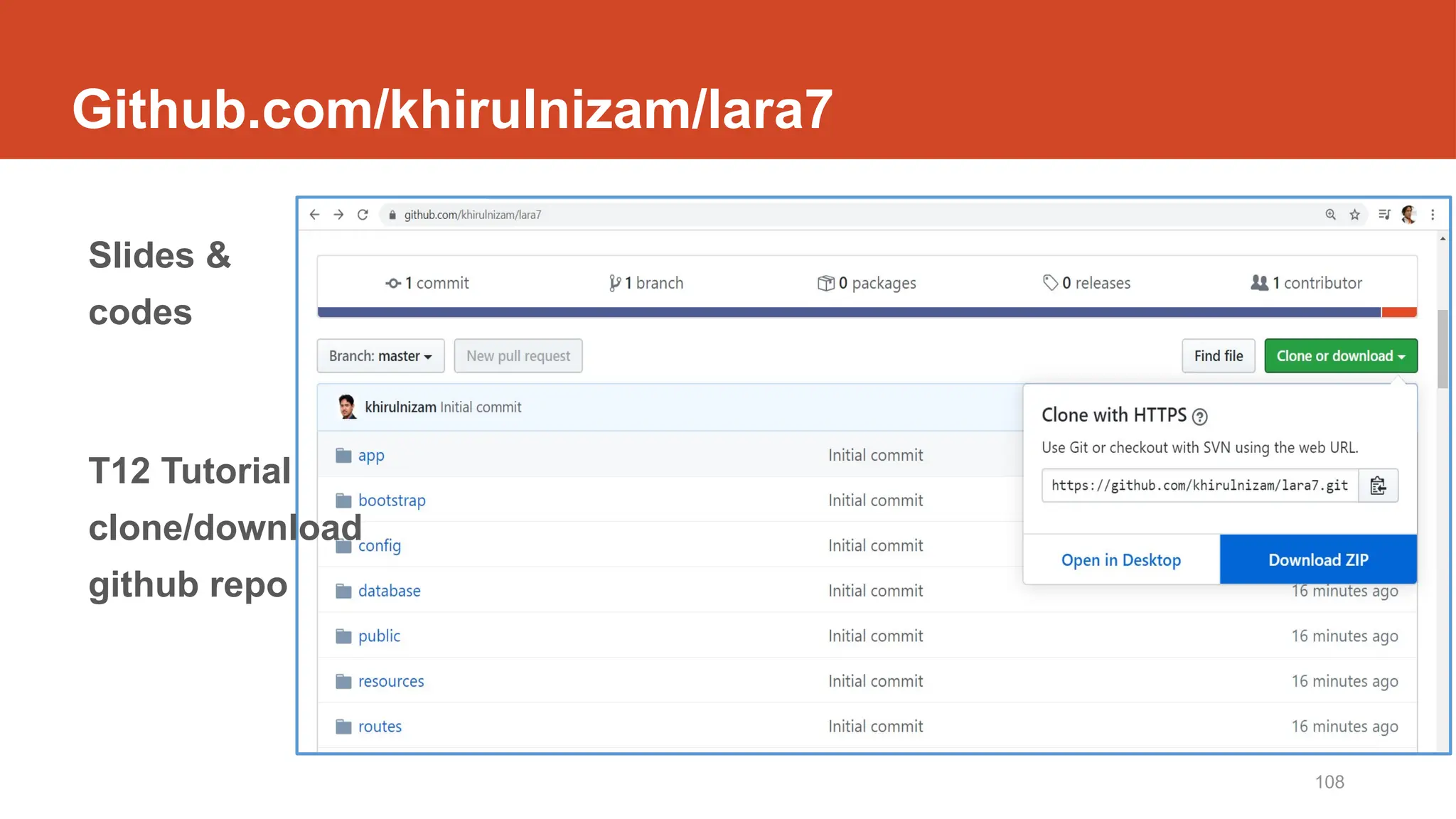This screenshot has height=819, width=1456.
Task: Click the database folder icon
Action: (343, 591)
